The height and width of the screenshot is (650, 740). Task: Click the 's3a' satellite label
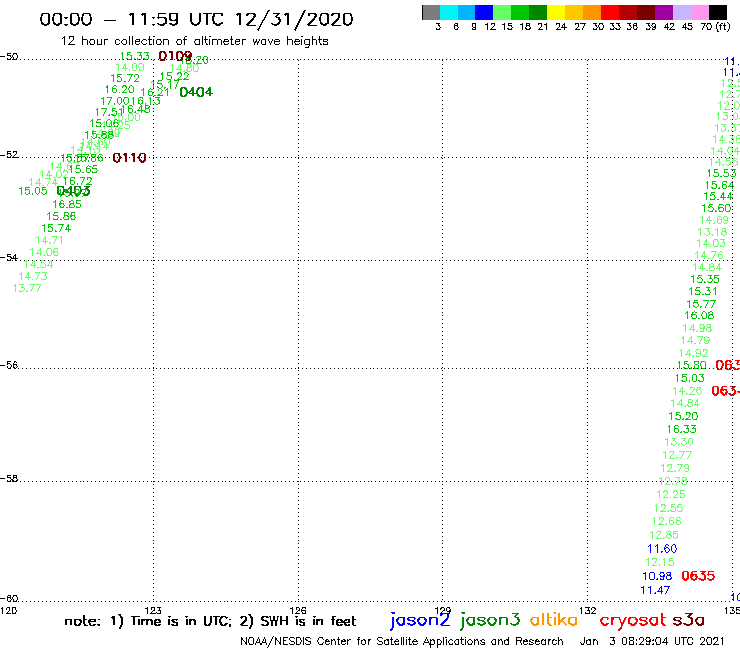pos(689,620)
